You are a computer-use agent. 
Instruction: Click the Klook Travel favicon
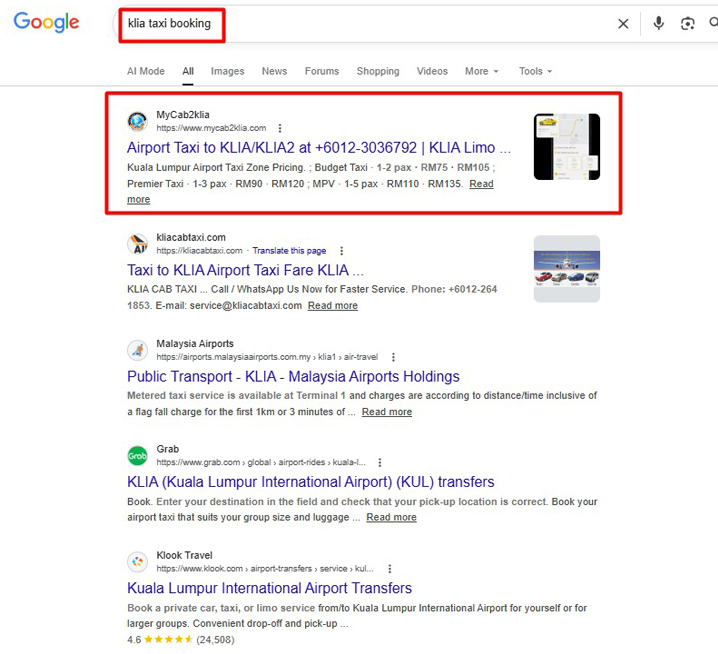137,562
